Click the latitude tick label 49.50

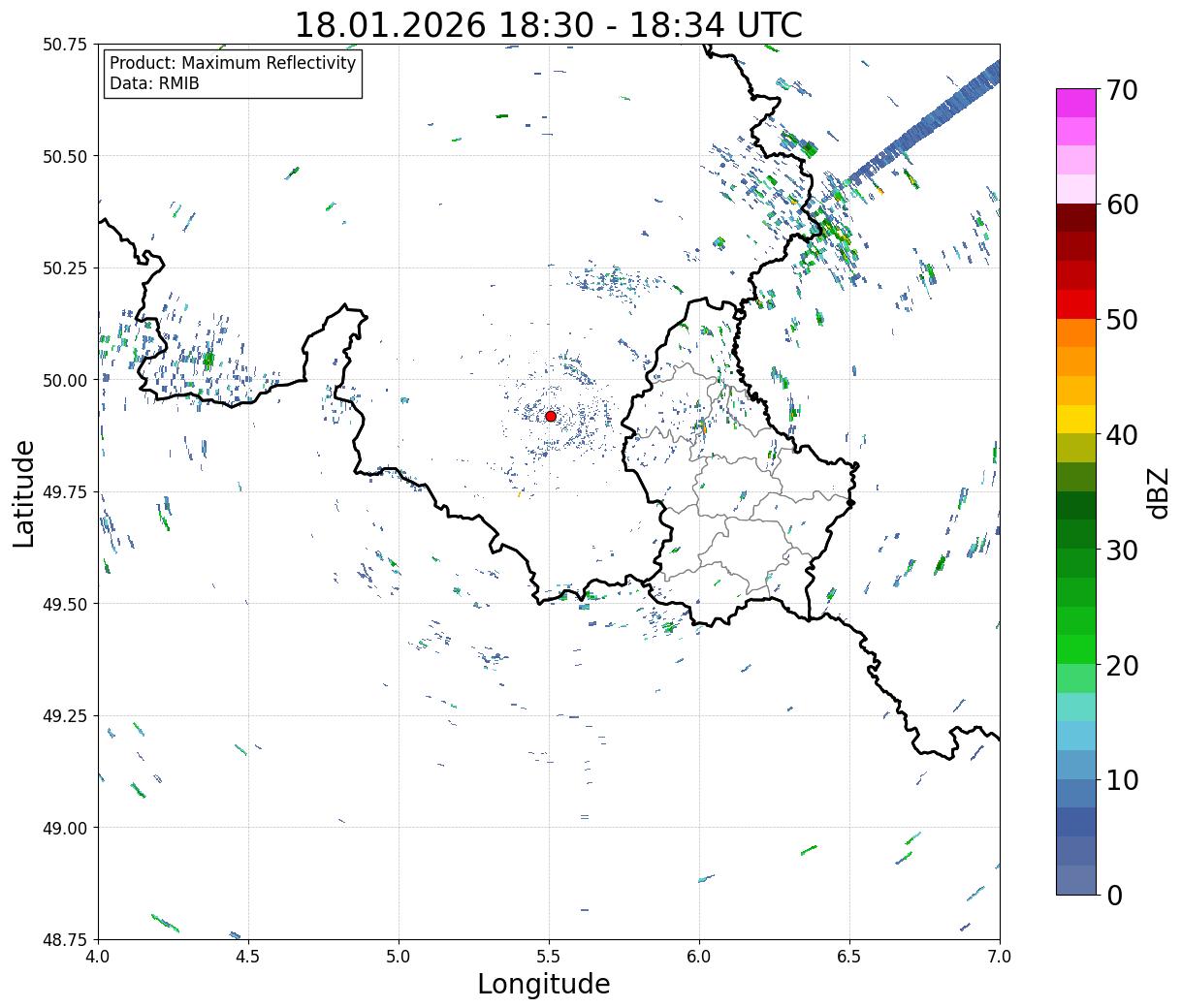(65, 604)
